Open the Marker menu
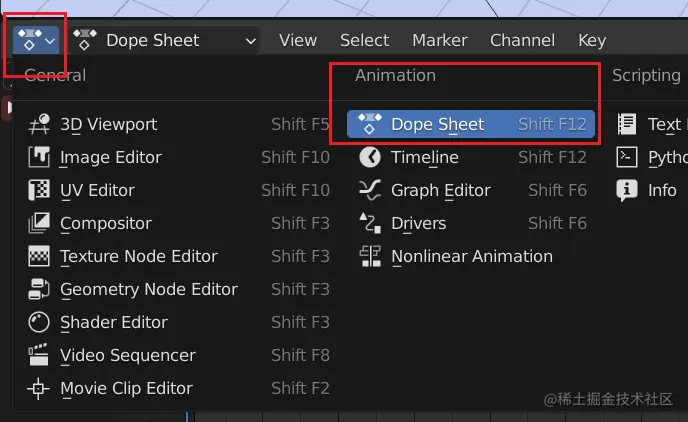This screenshot has width=688, height=422. pyautogui.click(x=439, y=41)
